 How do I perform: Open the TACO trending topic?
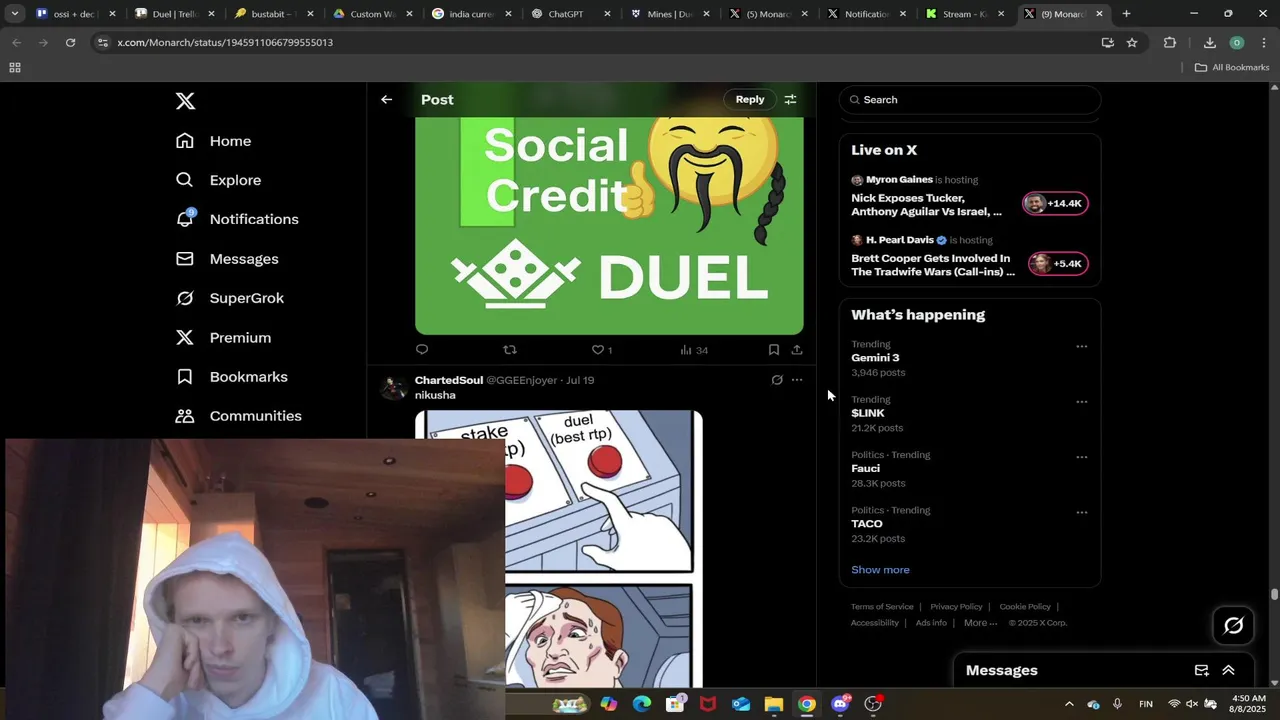(x=867, y=524)
